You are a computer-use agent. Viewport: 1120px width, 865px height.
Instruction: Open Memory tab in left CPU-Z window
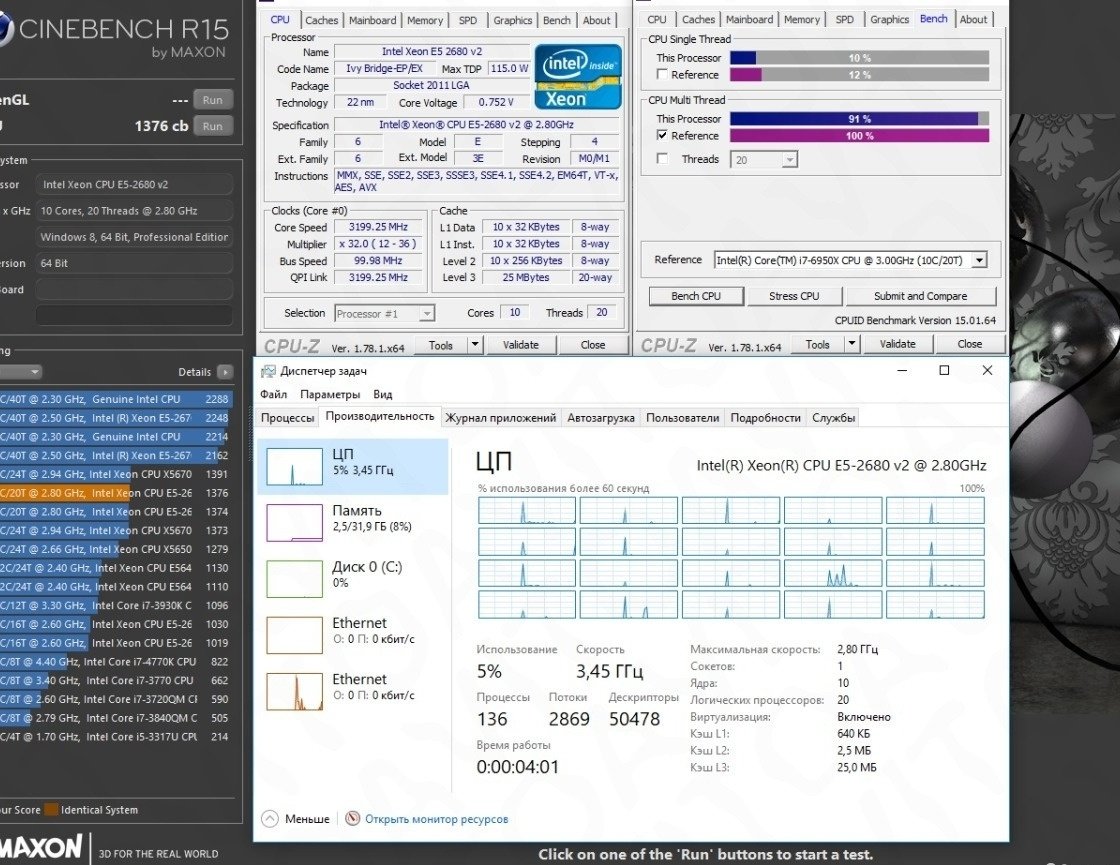coord(425,20)
